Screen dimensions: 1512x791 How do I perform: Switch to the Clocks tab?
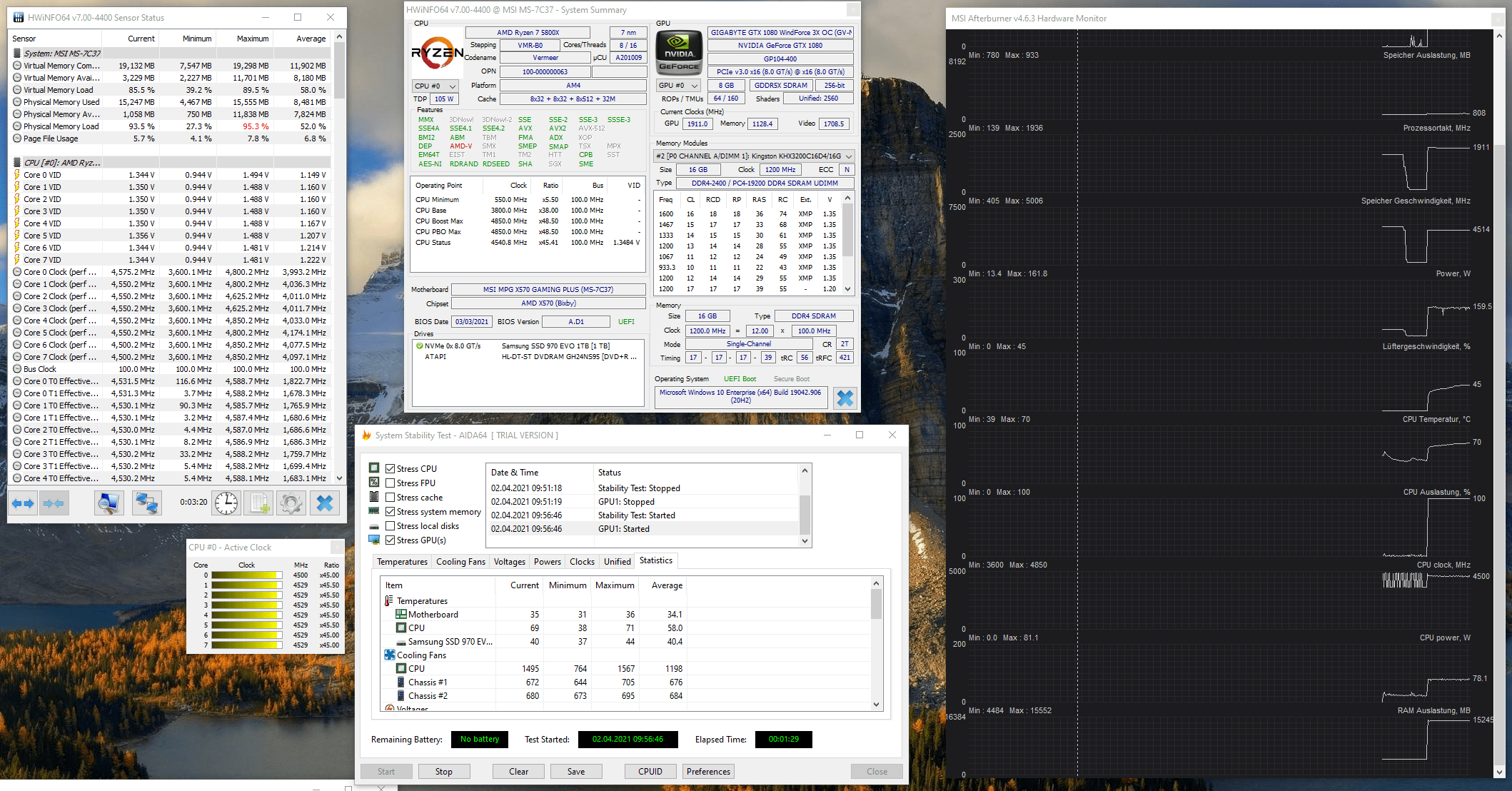(x=582, y=561)
